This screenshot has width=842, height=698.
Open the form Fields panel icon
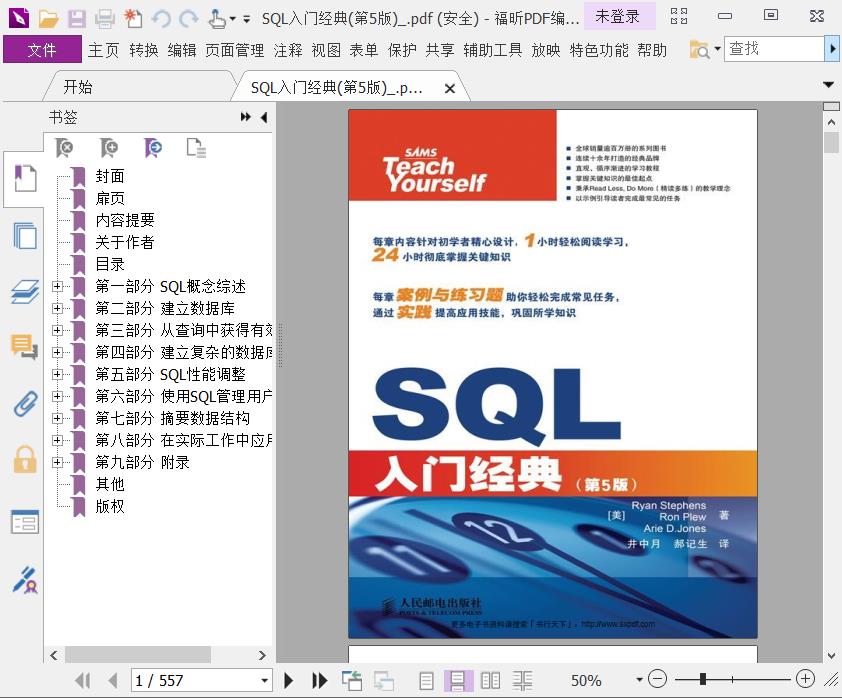click(x=25, y=521)
